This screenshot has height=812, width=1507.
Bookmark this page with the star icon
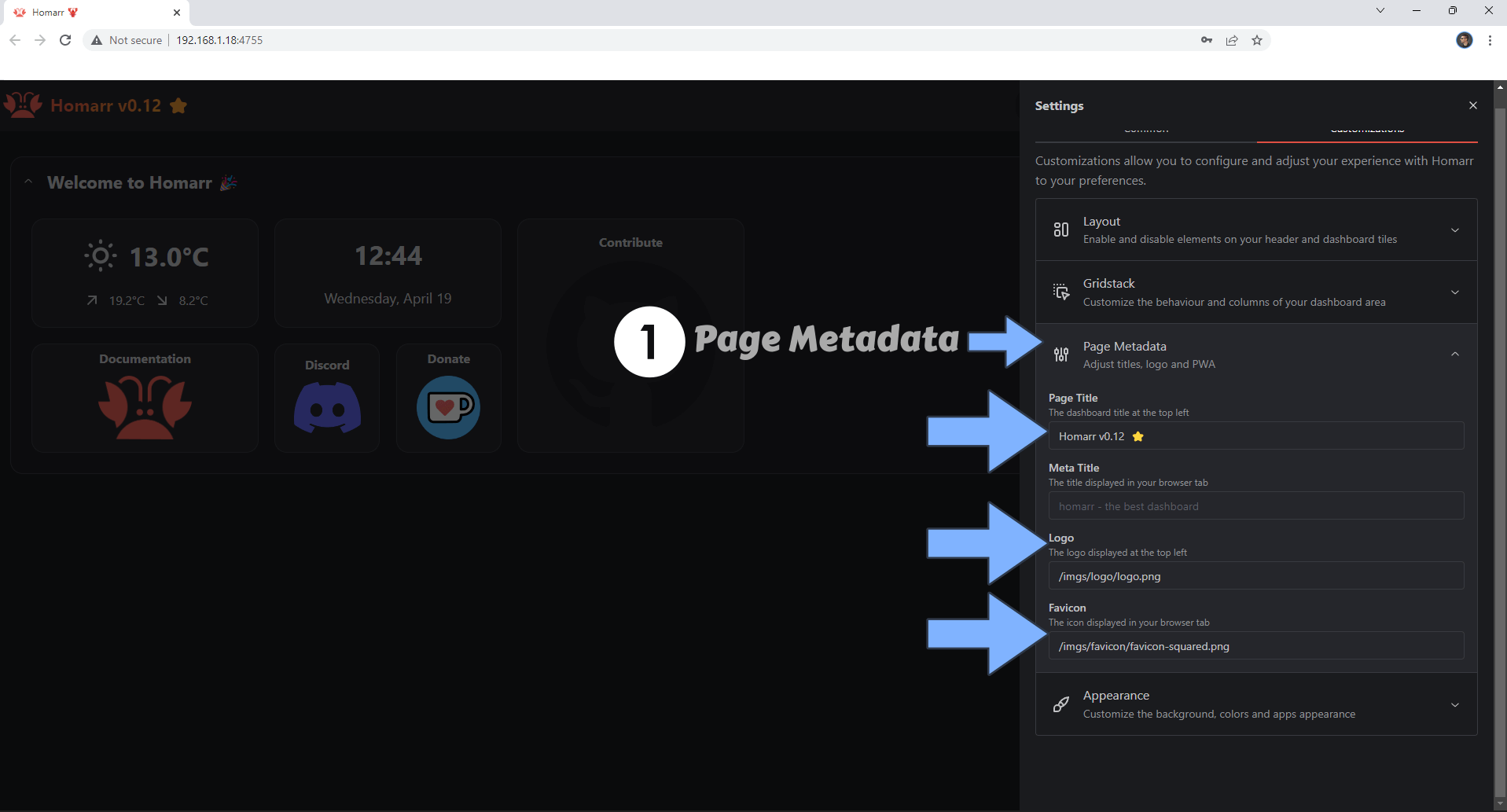coord(1257,40)
